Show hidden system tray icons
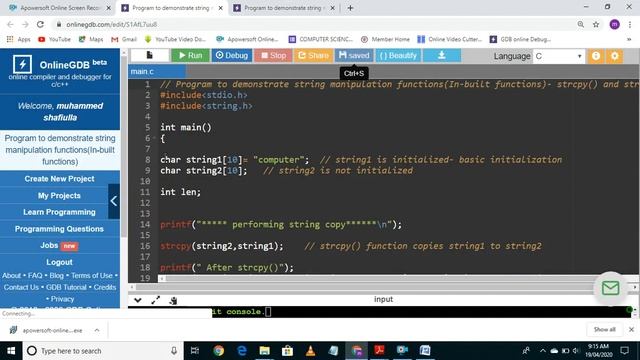Image resolution: width=640 pixels, height=360 pixels. pyautogui.click(x=542, y=351)
